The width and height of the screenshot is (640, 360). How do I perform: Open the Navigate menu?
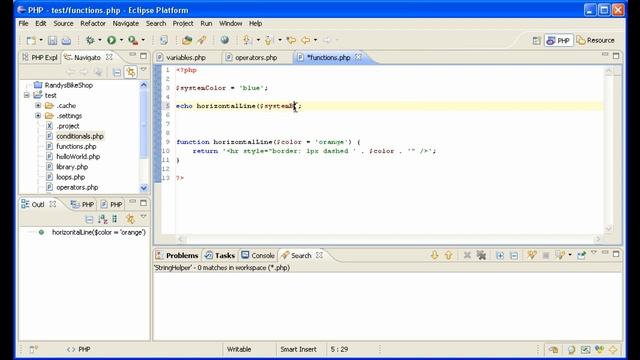click(126, 23)
